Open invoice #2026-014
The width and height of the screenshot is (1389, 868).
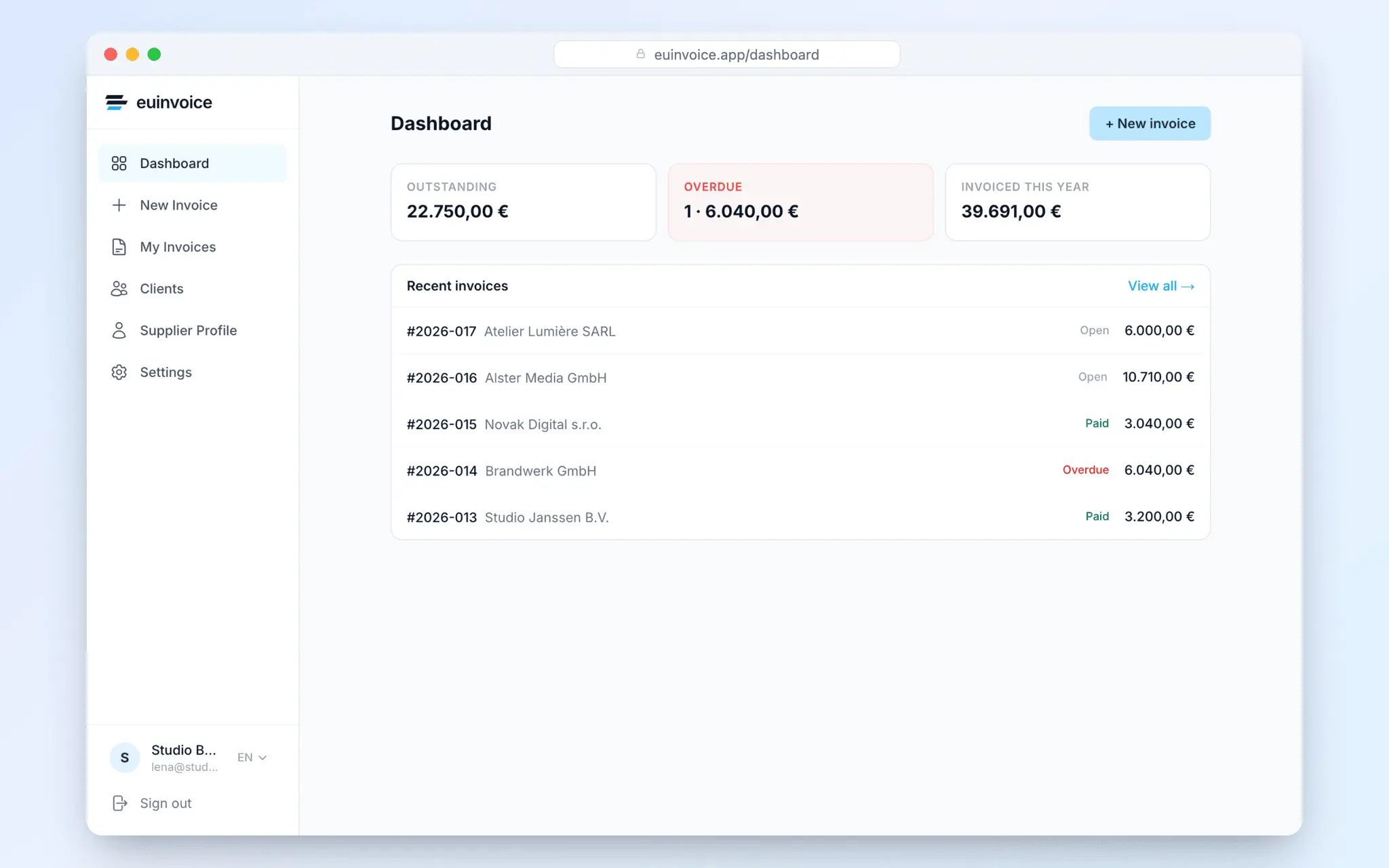800,470
